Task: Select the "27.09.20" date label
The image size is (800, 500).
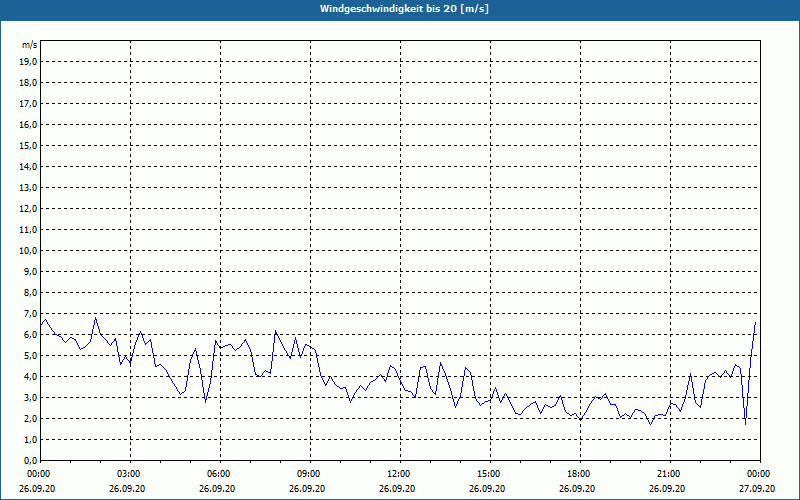Action: (x=757, y=488)
